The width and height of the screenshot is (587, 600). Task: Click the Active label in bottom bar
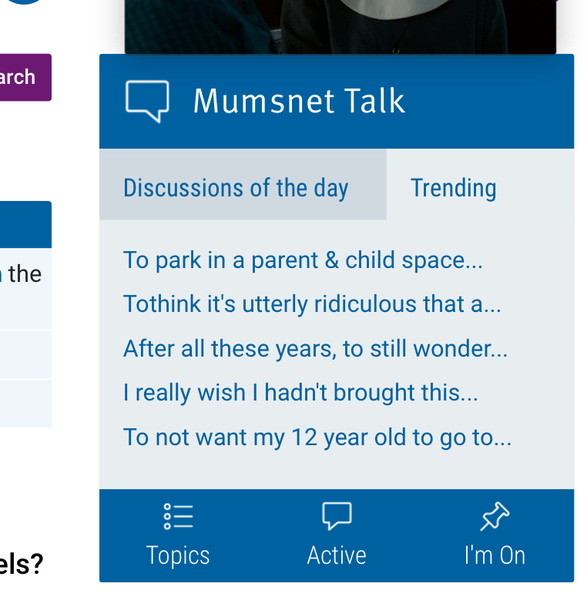coord(337,555)
